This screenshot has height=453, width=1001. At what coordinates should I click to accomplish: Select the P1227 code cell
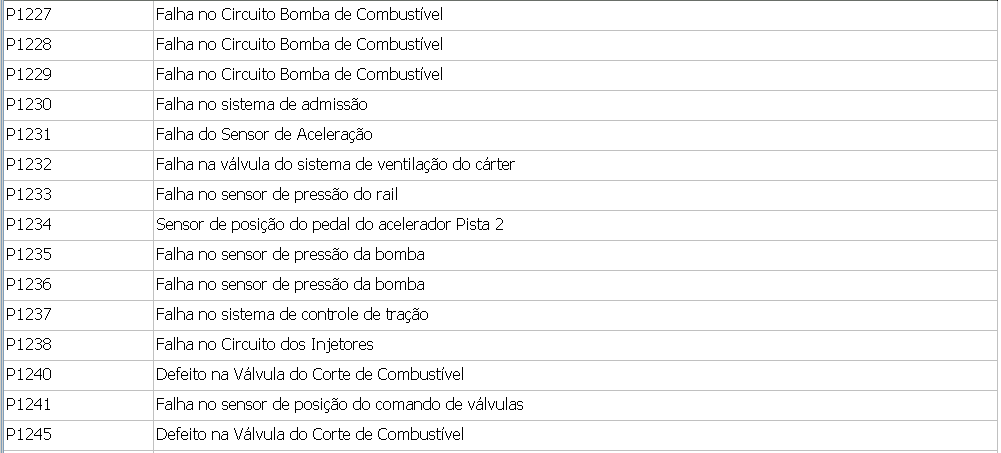29,15
